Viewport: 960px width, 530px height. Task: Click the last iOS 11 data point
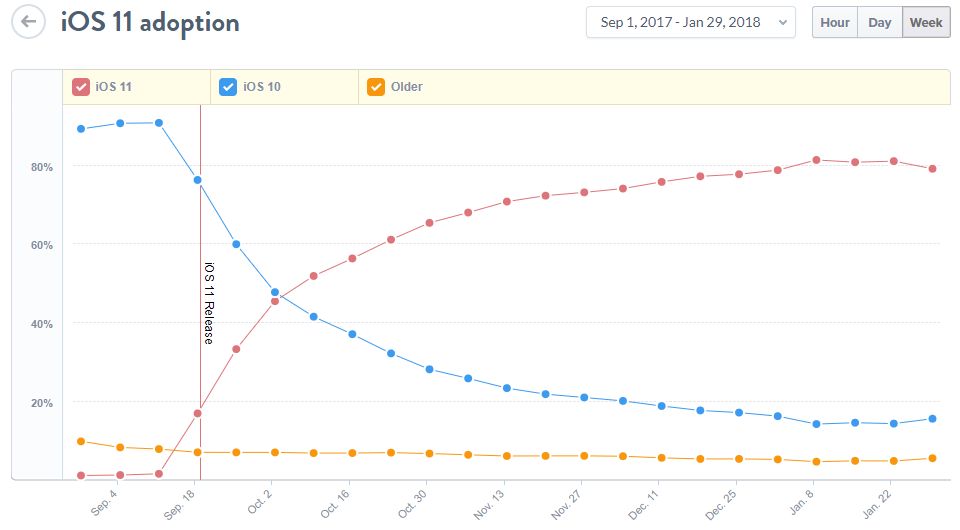pyautogui.click(x=932, y=168)
